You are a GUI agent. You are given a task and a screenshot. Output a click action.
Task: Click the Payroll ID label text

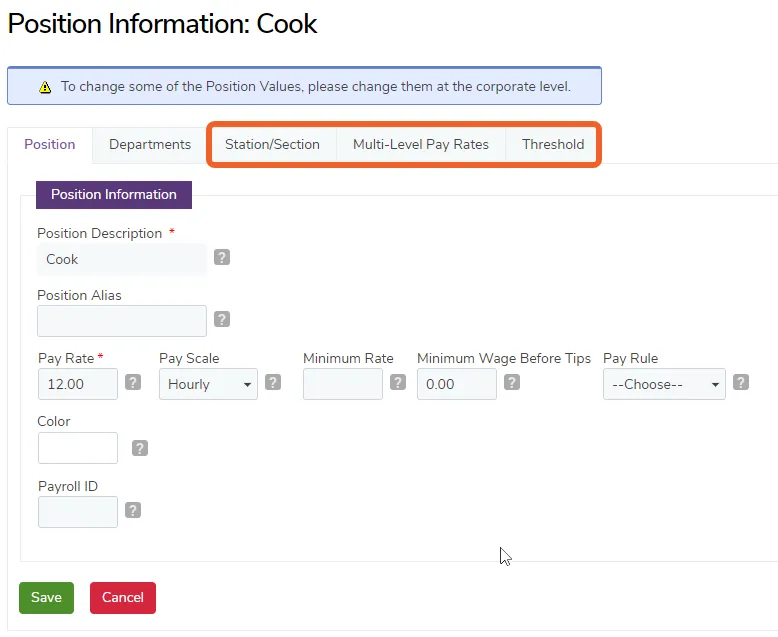pos(68,486)
